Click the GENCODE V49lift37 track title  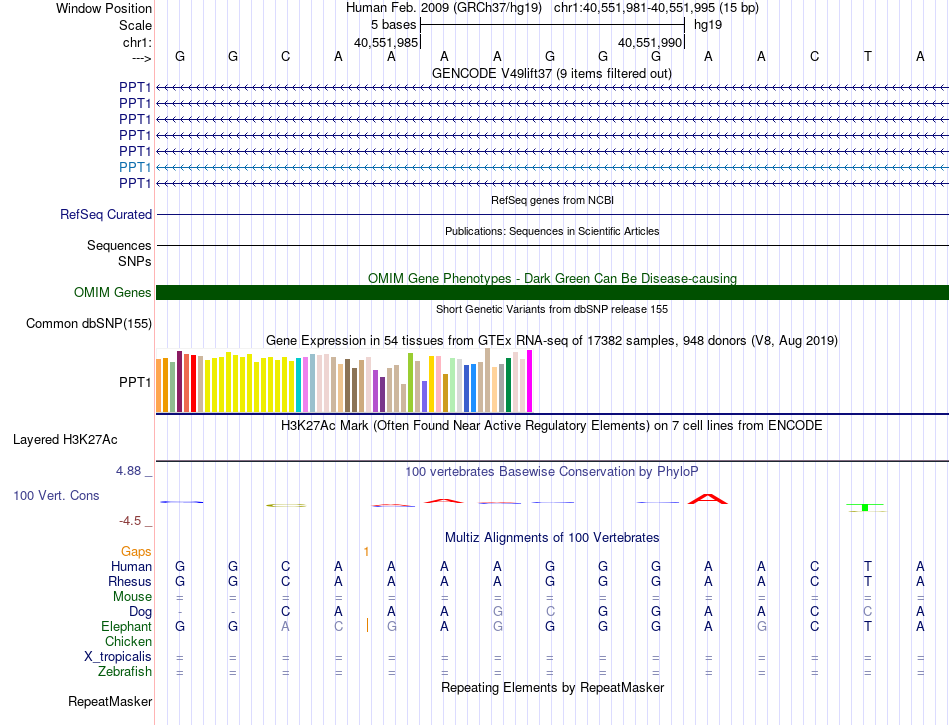click(551, 73)
